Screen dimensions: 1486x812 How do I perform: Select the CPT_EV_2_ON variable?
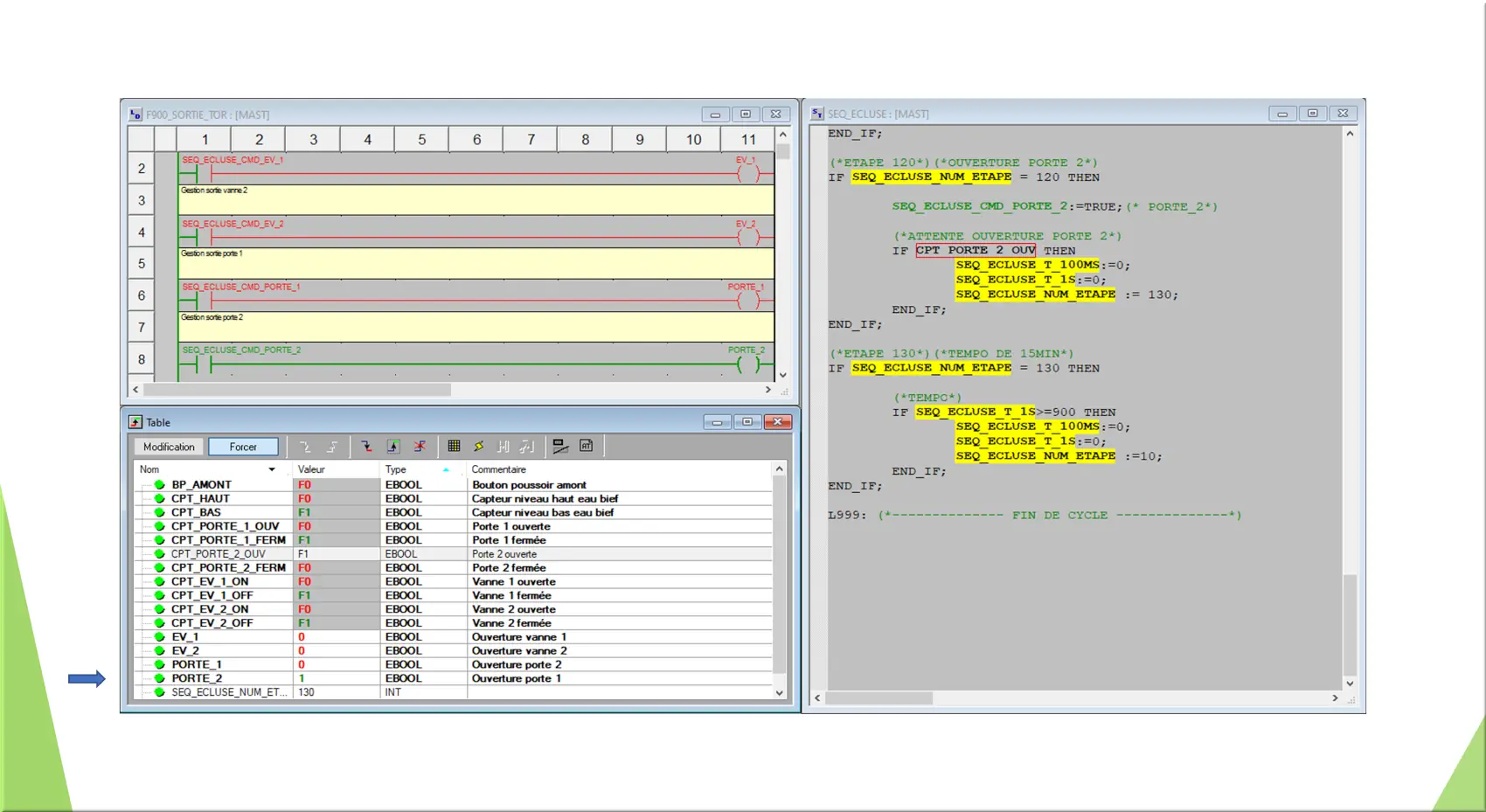tap(210, 609)
